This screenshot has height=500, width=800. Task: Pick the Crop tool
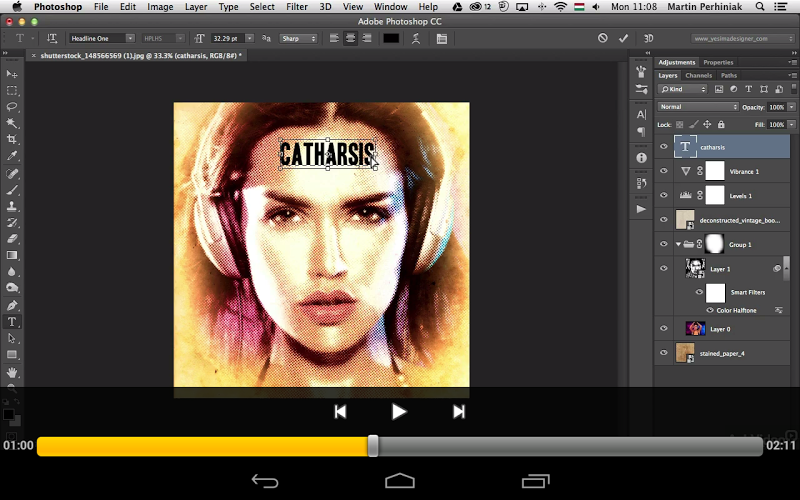(x=12, y=140)
